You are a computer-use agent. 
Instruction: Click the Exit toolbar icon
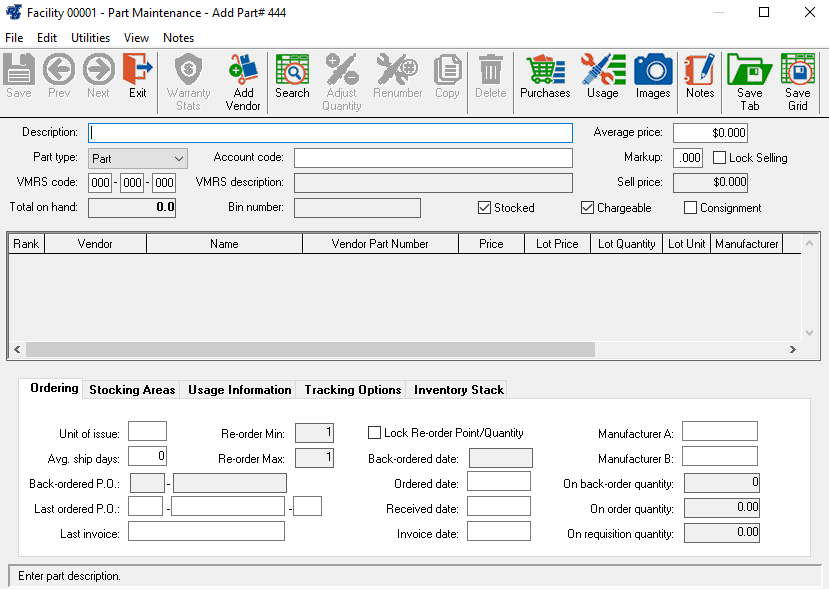tap(138, 76)
